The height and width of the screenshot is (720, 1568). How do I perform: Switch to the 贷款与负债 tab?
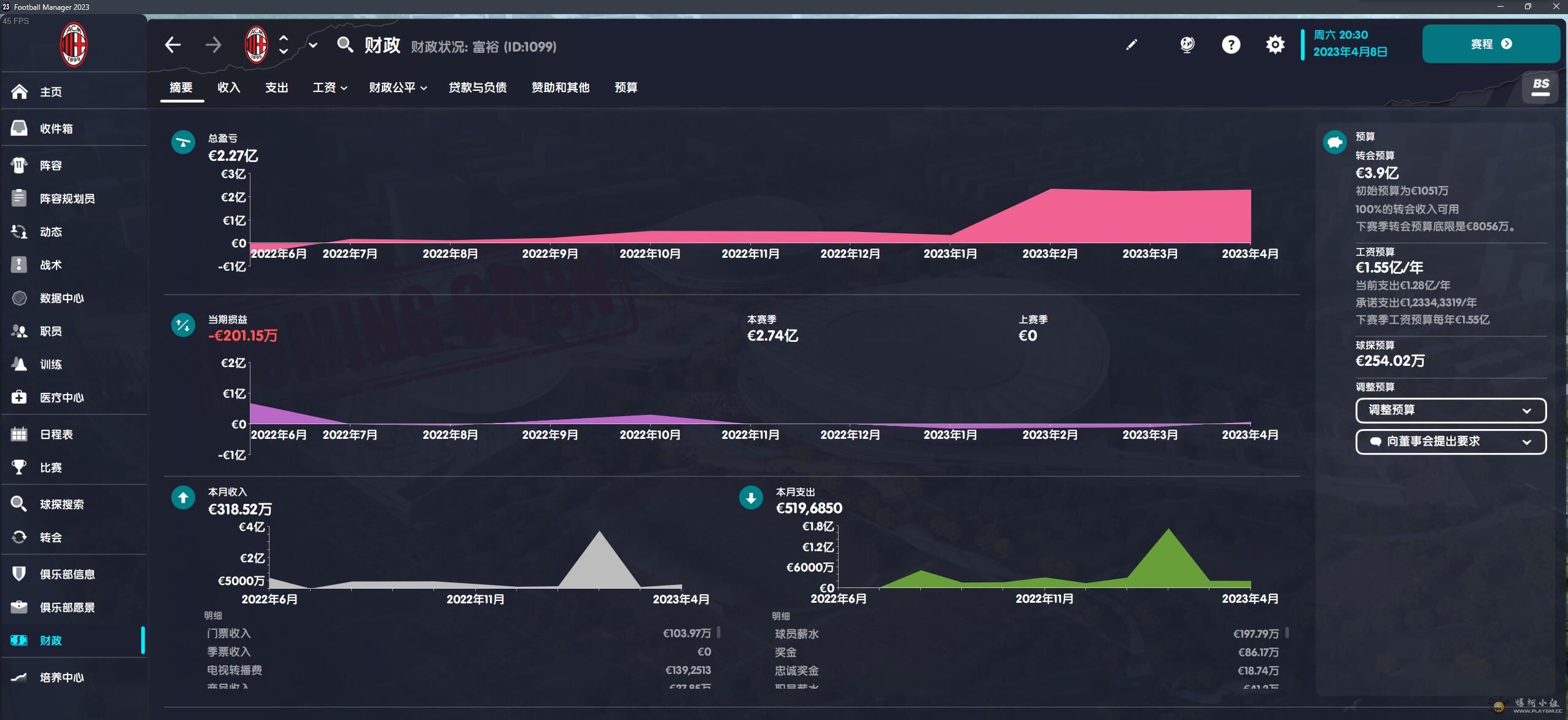pos(478,88)
